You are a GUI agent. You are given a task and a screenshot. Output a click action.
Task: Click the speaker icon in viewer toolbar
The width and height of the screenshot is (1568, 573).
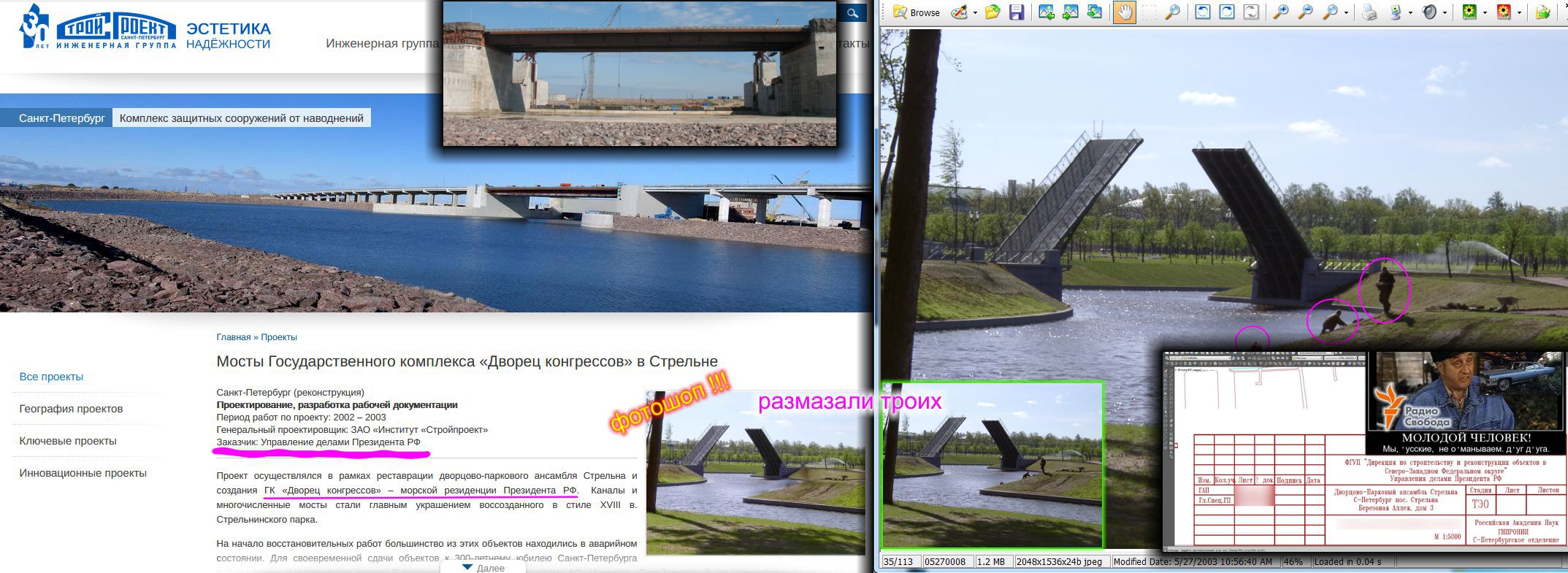pyautogui.click(x=1429, y=12)
